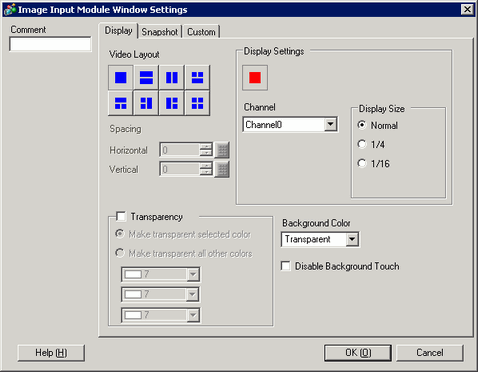Screen dimensions: 478x372
Task: Select layout with one tall pane left, two small right
Action: 172,103
